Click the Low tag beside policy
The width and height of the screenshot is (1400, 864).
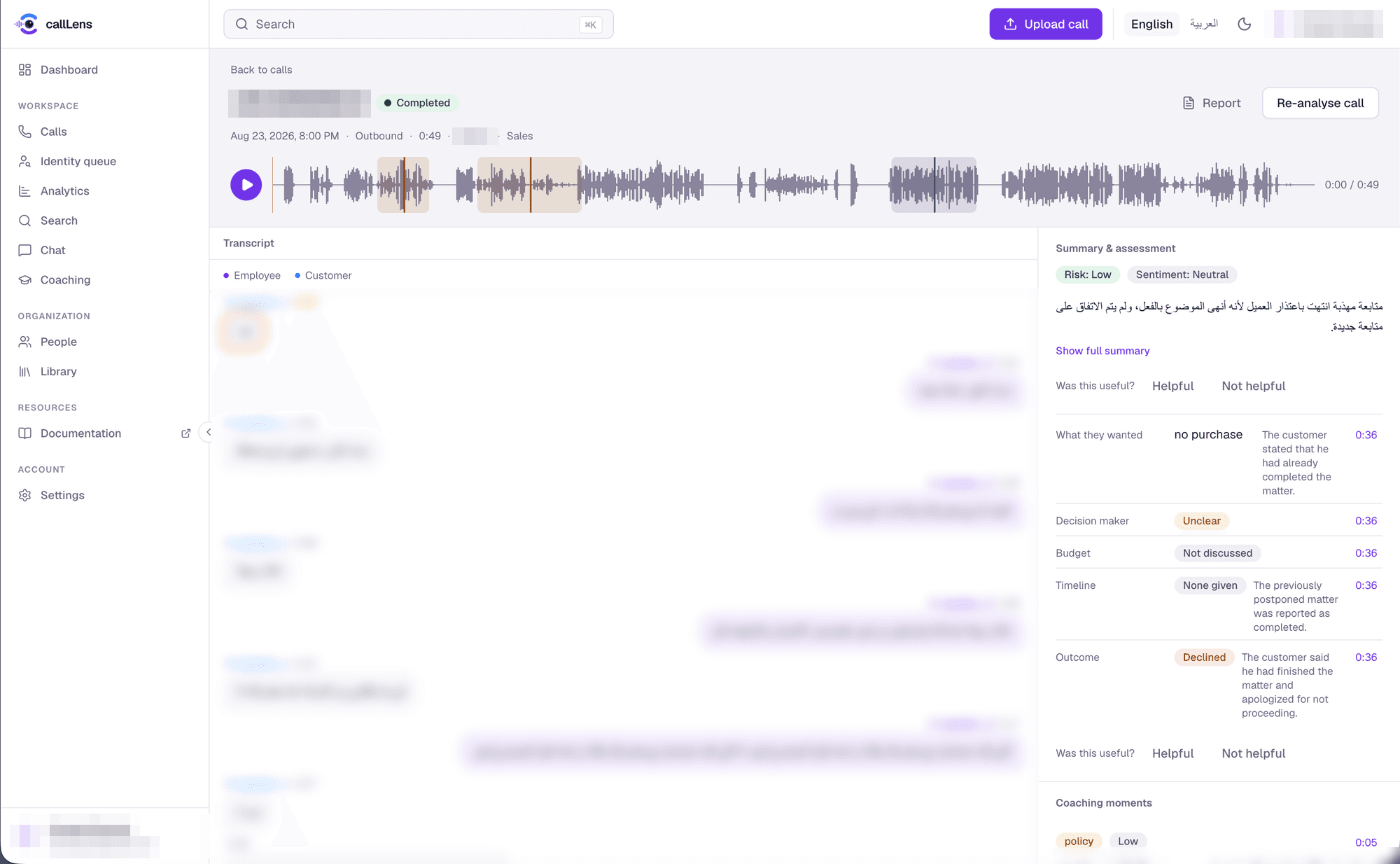(x=1128, y=842)
